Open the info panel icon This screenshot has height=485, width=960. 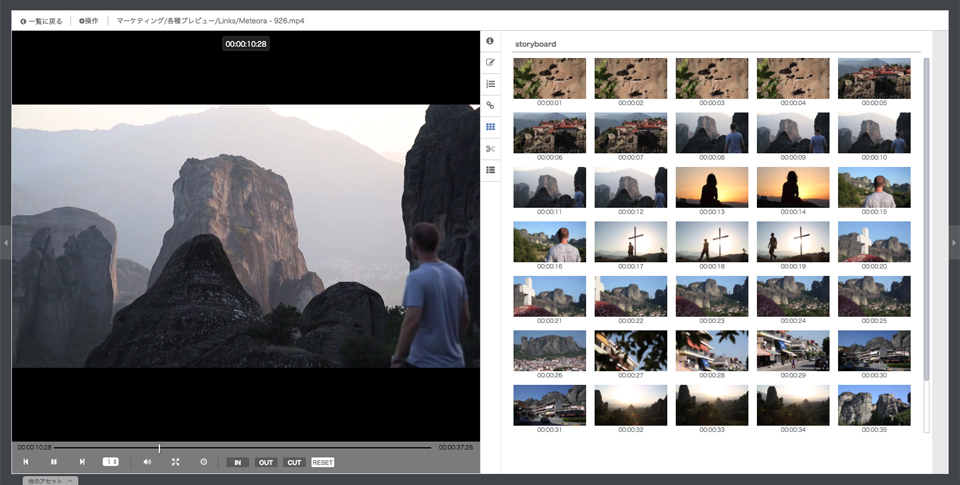(x=490, y=41)
